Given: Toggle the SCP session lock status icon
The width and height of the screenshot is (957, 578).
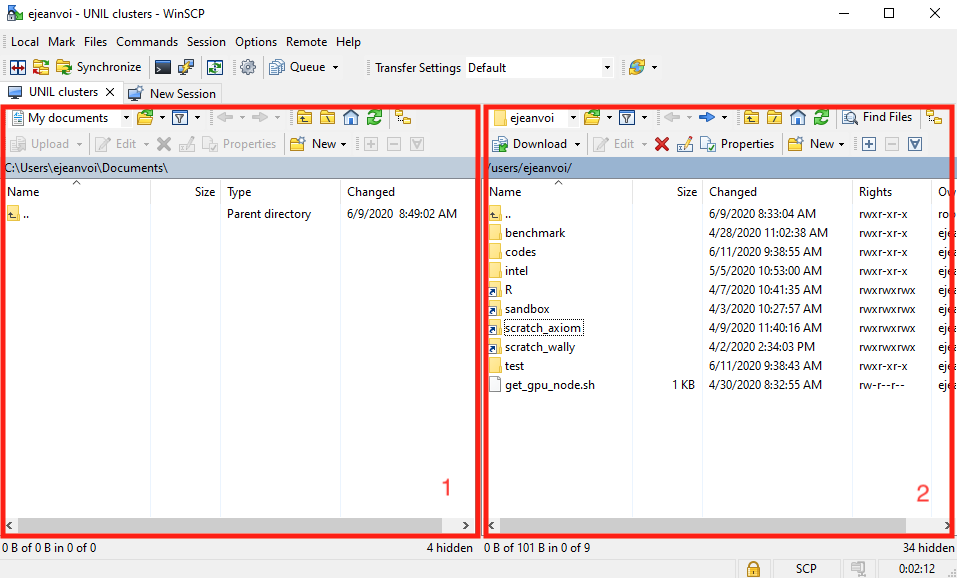Looking at the screenshot, I should [x=753, y=569].
